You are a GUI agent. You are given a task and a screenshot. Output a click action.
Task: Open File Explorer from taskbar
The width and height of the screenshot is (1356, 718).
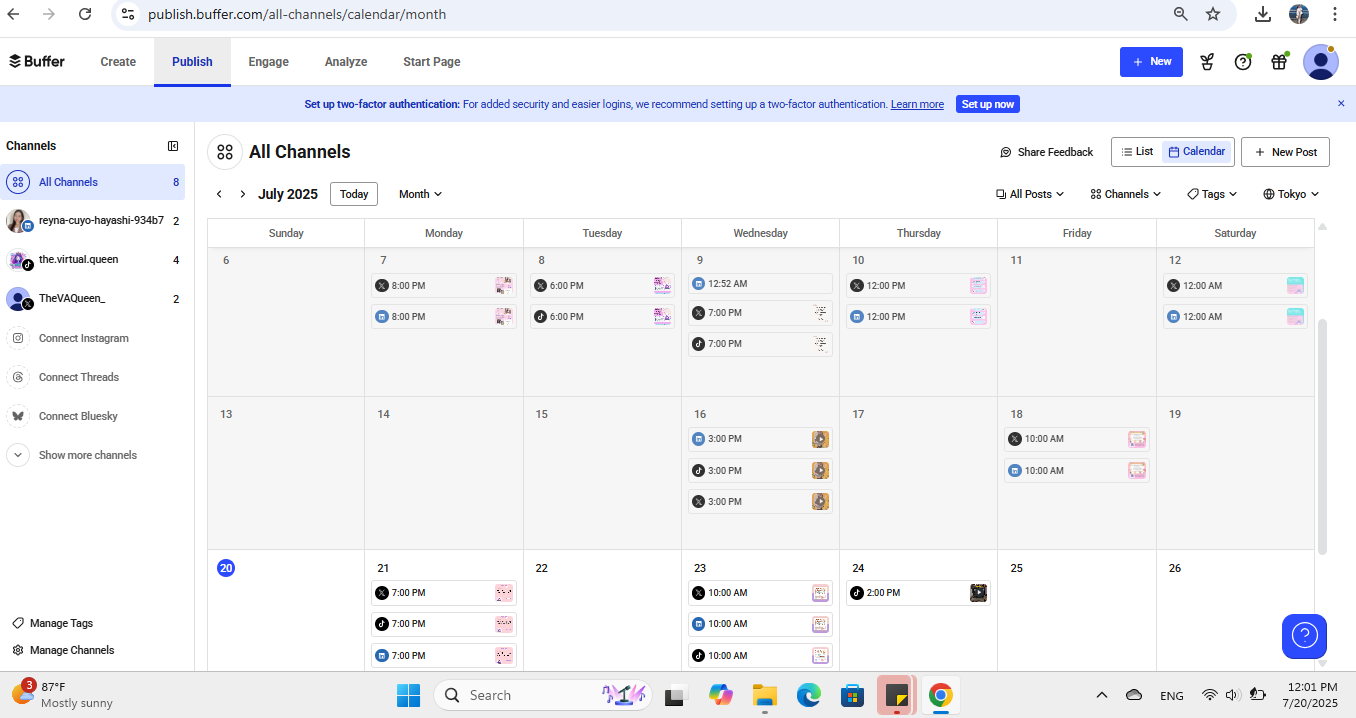[x=764, y=695]
